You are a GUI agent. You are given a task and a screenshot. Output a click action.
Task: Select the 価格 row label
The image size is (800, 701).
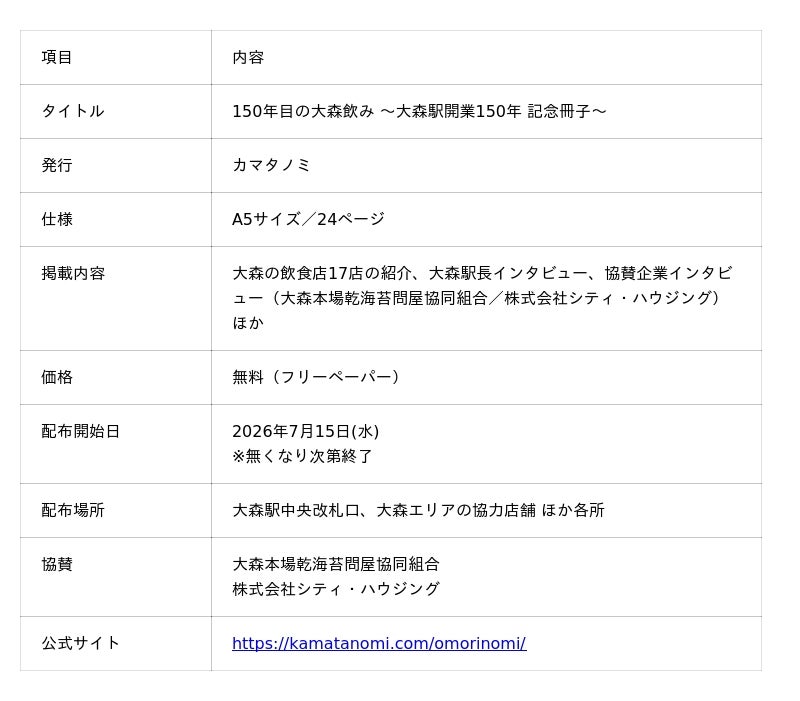click(x=57, y=378)
